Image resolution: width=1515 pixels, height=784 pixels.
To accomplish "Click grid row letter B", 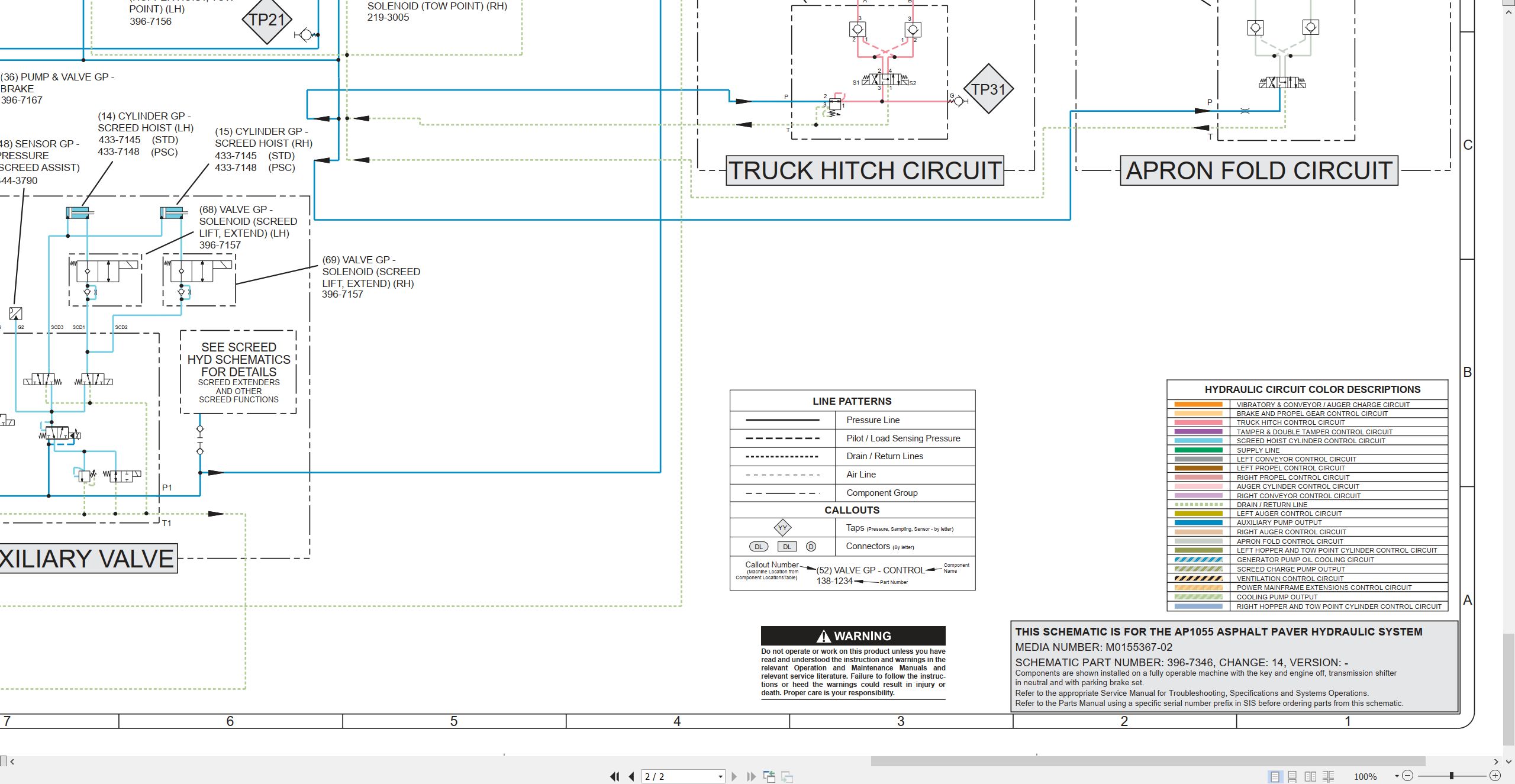I will point(1467,372).
